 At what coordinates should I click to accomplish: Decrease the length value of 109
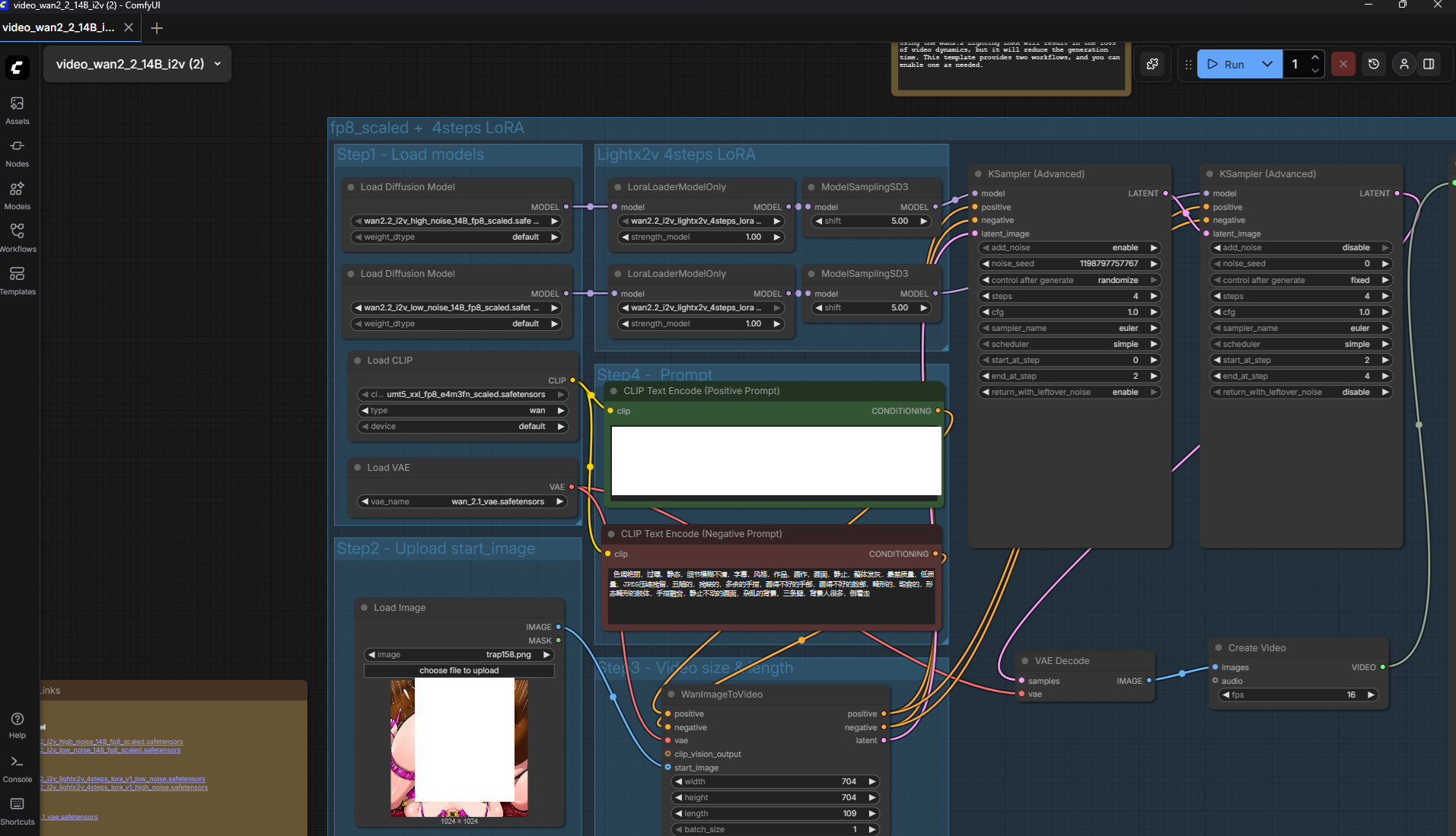(x=678, y=814)
